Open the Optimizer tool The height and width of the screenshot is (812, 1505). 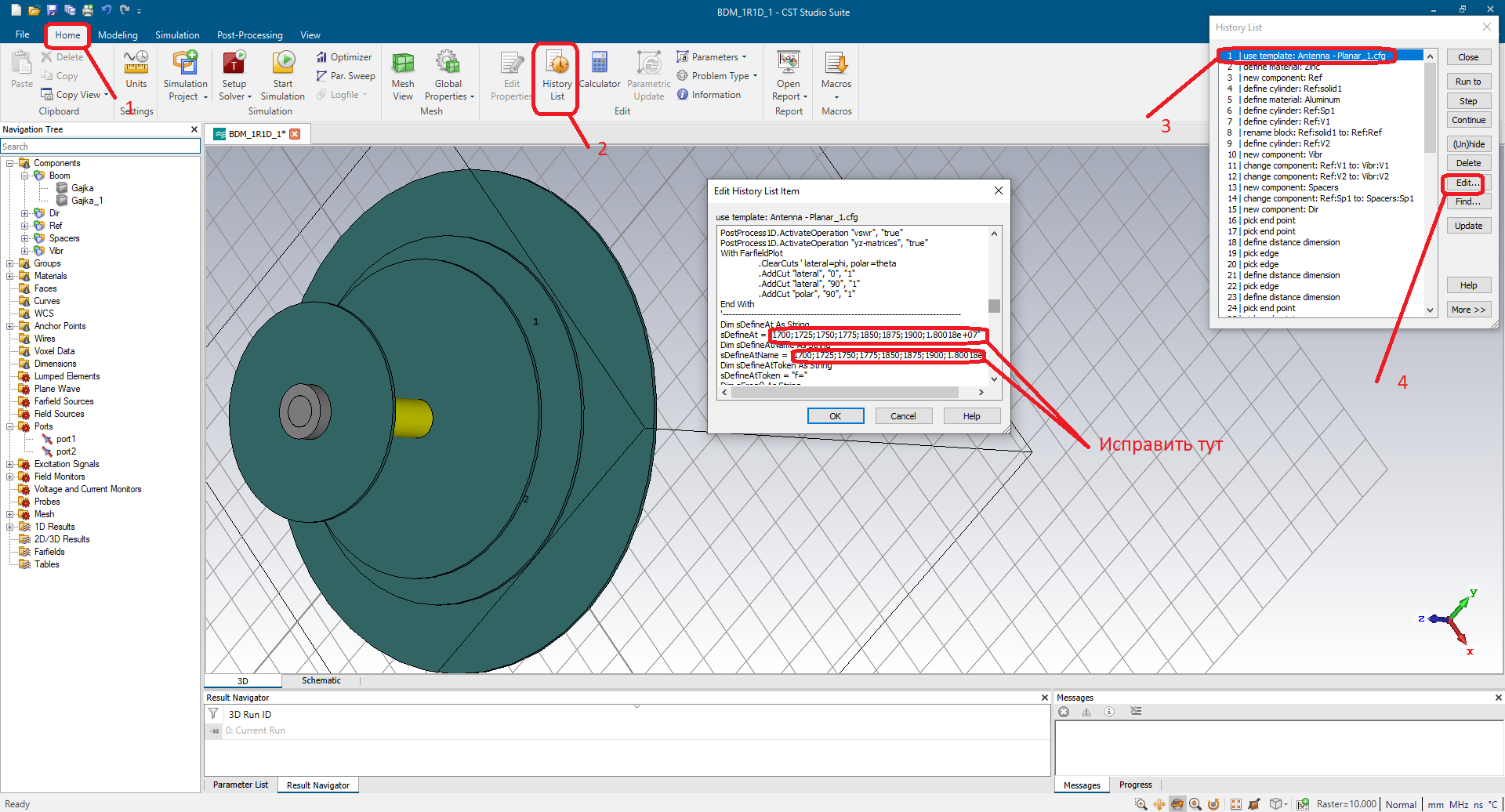coord(344,57)
